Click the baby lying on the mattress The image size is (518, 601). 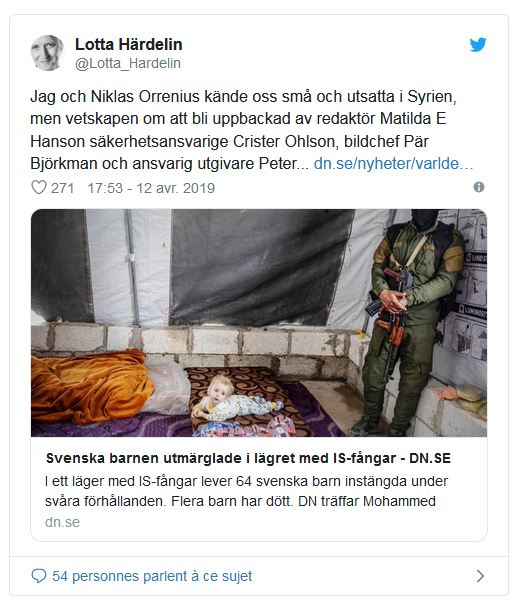[x=235, y=399]
